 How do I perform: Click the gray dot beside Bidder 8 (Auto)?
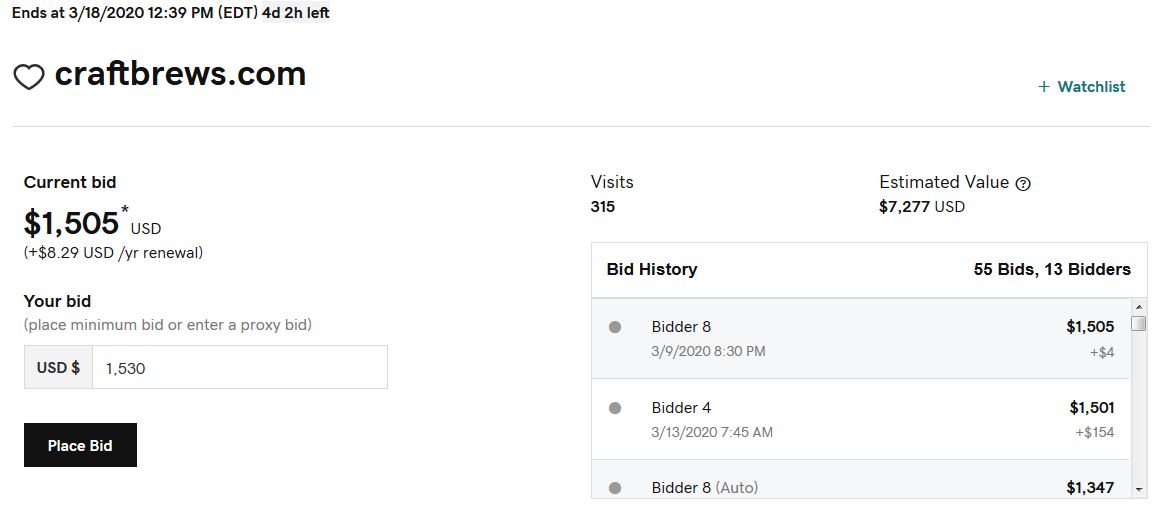(x=615, y=488)
